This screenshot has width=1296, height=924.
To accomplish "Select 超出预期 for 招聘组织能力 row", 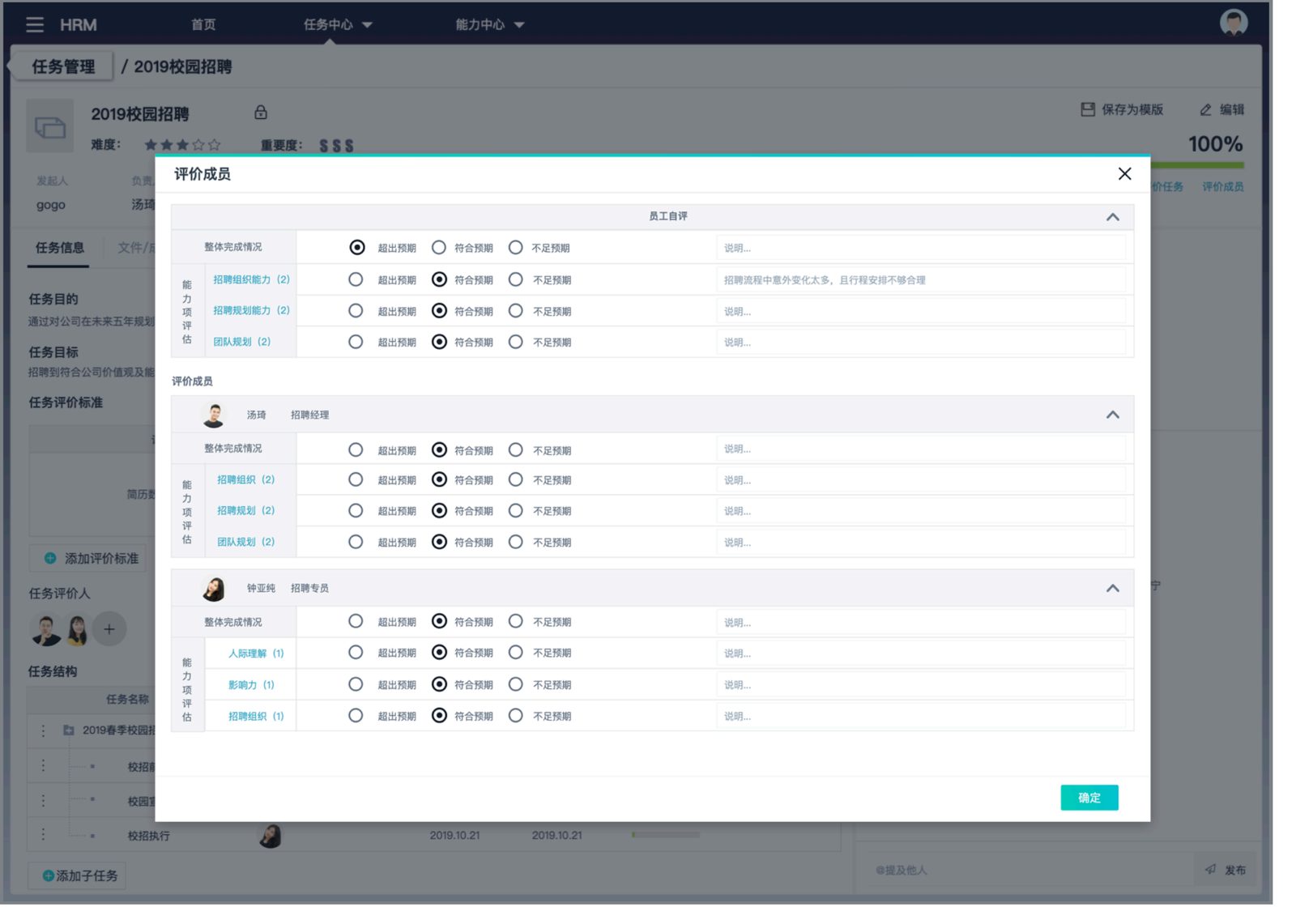I will point(356,279).
